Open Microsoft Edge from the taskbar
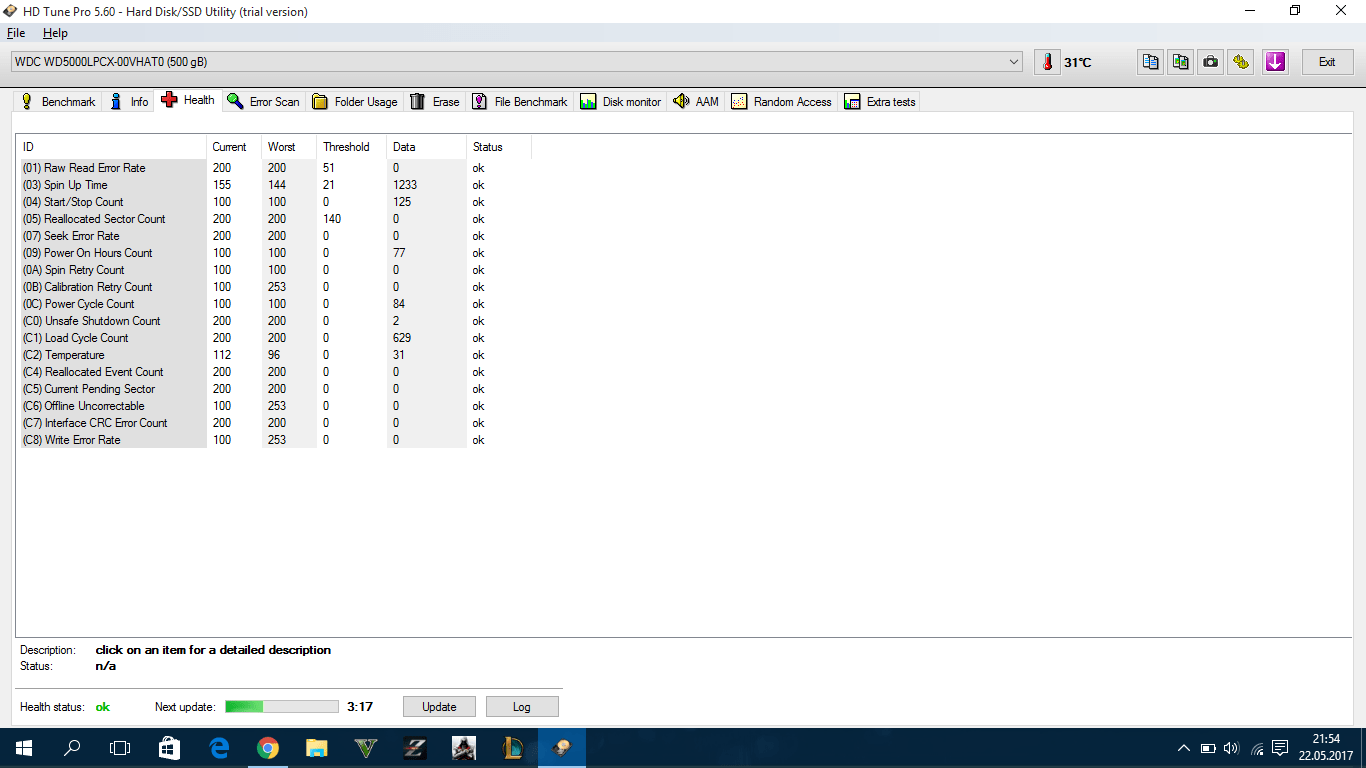 coord(219,748)
